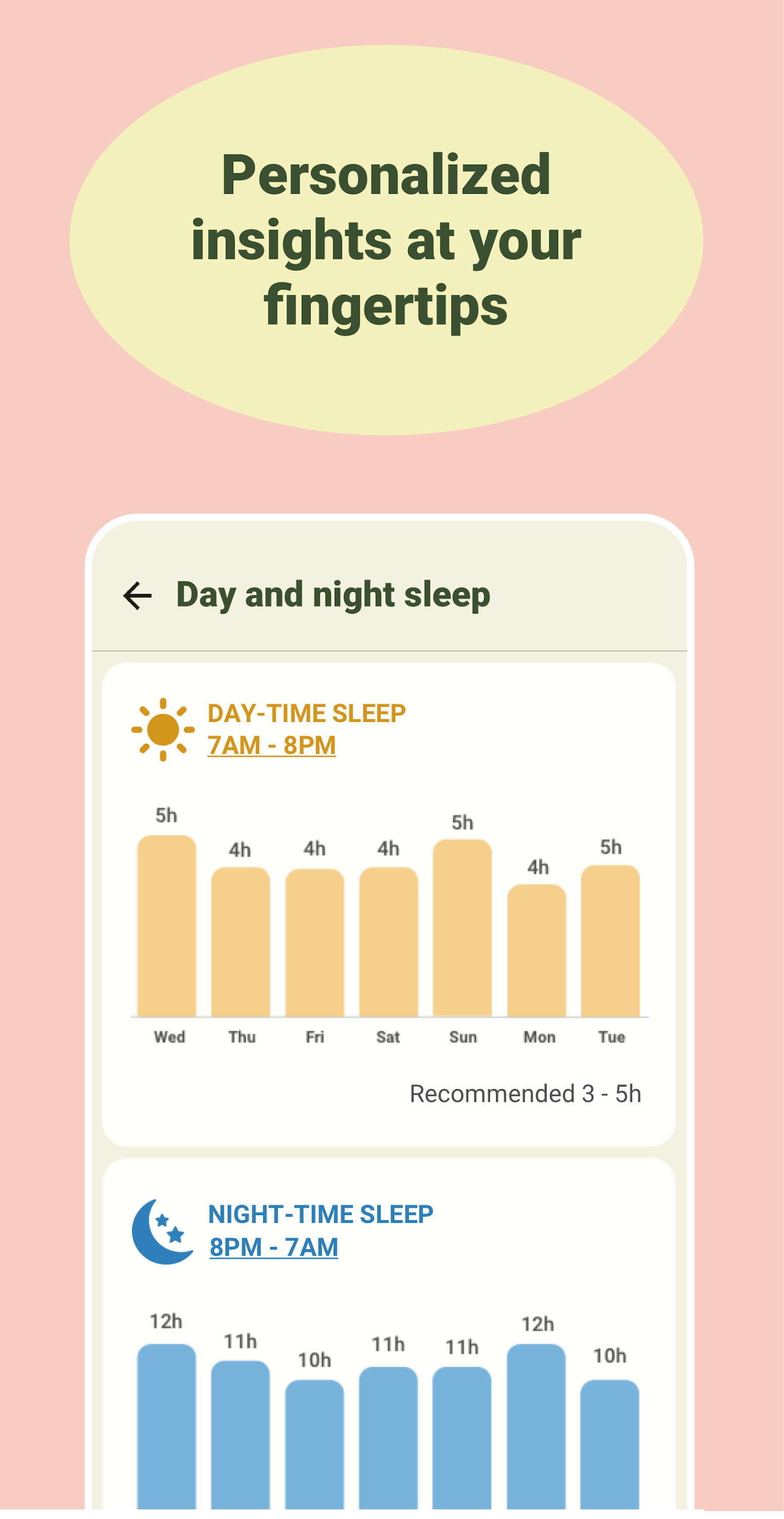
Task: Toggle the 8PM - 7AM night range
Action: [x=273, y=1248]
